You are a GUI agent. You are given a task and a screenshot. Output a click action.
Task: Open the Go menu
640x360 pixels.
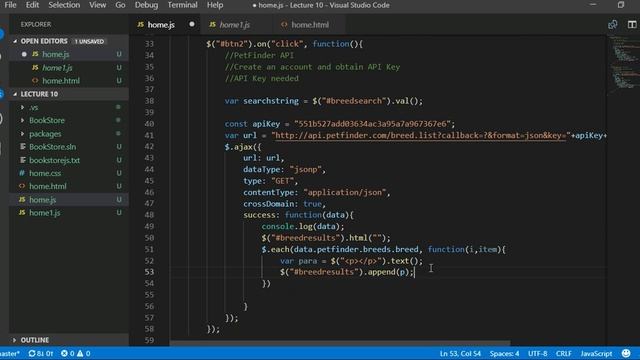(x=120, y=5)
